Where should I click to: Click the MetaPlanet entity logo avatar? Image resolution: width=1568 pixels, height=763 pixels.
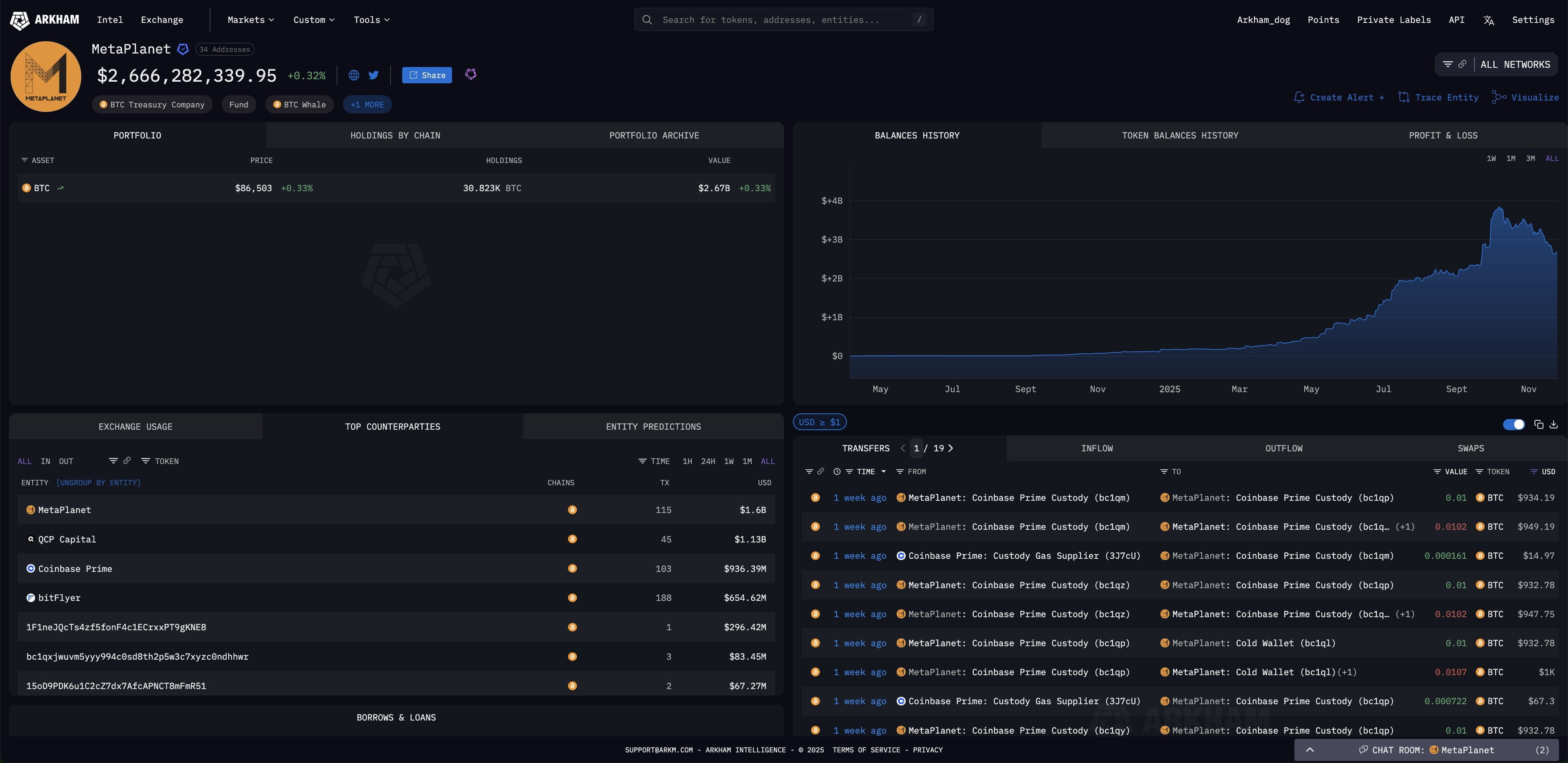pos(46,76)
